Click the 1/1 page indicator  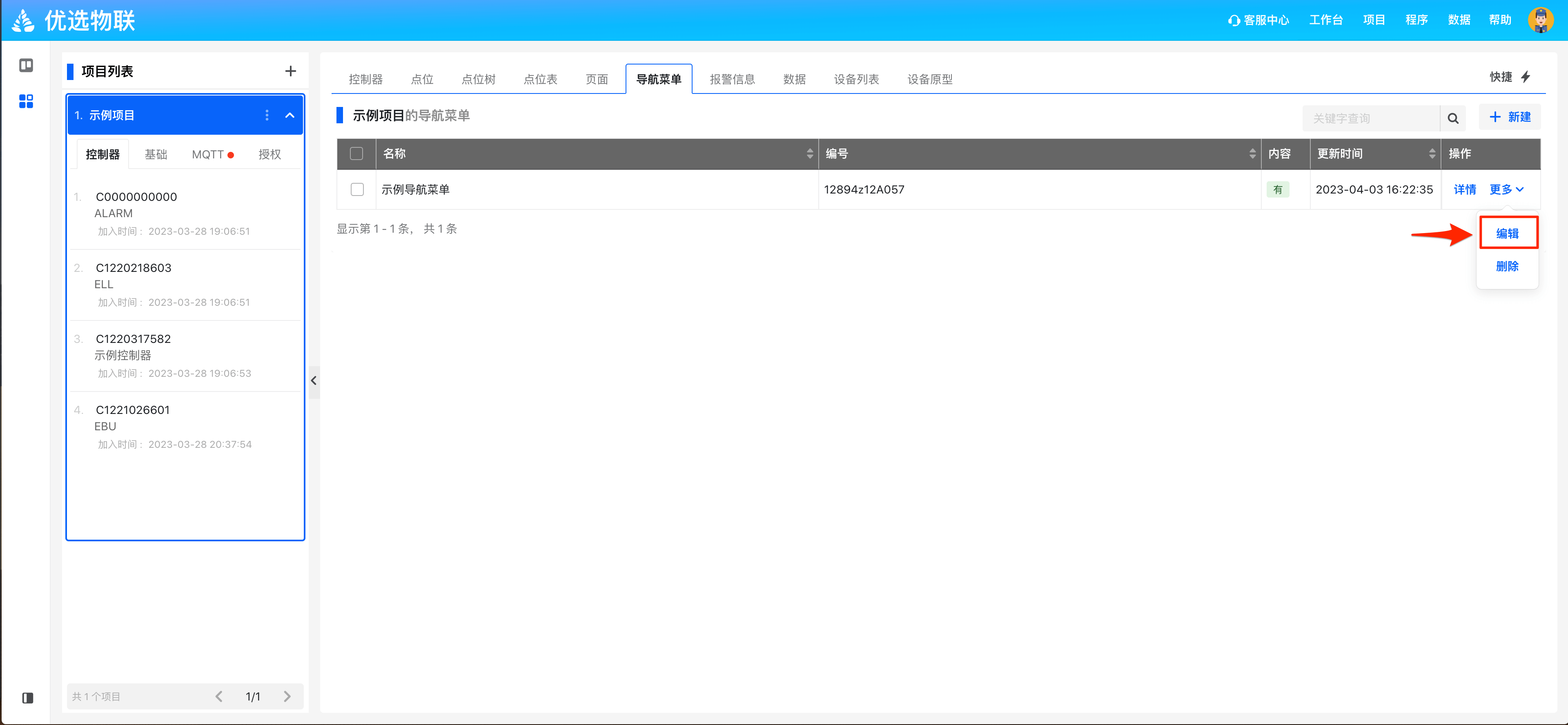coord(253,696)
